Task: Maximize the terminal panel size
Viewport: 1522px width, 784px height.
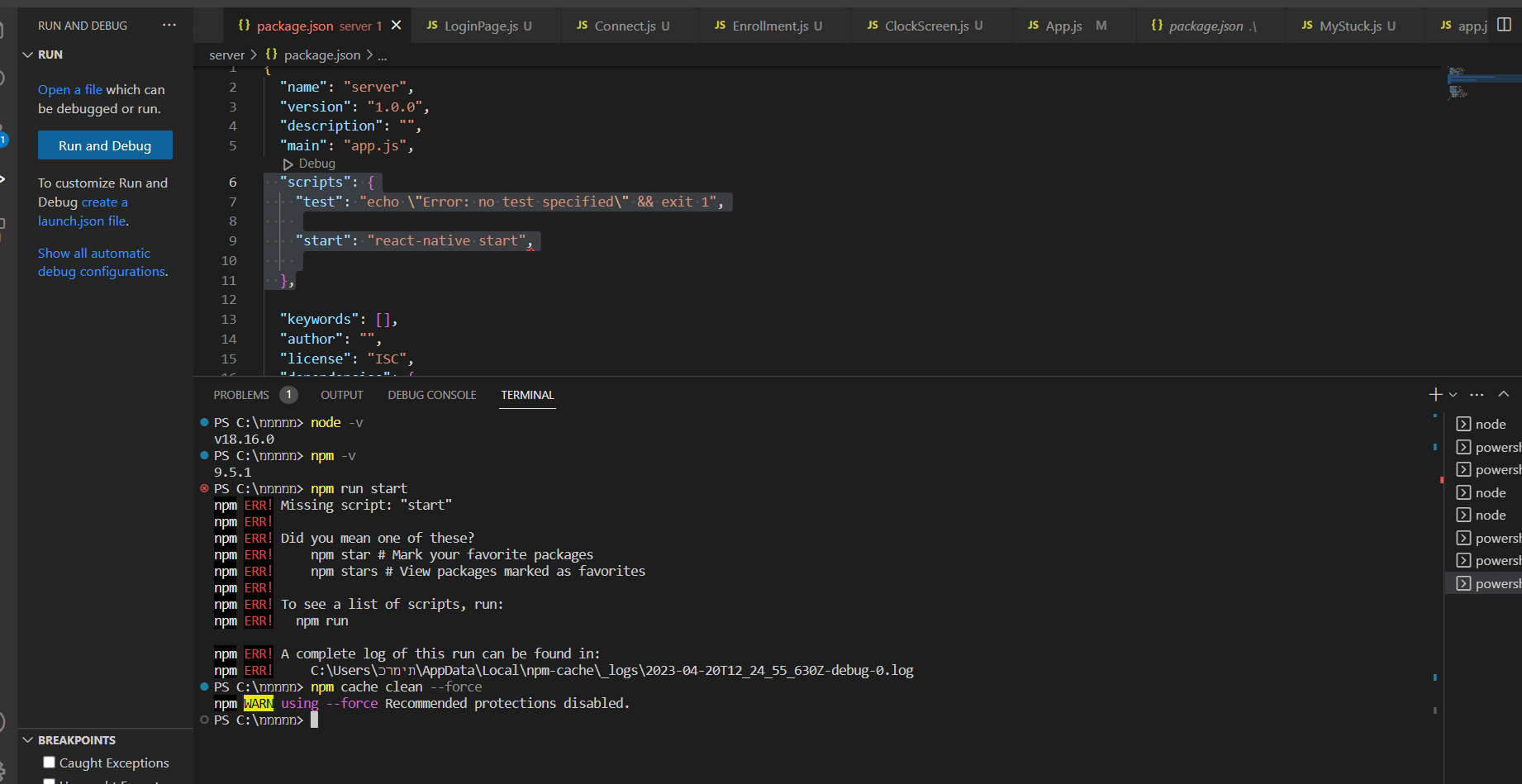Action: coord(1504,394)
